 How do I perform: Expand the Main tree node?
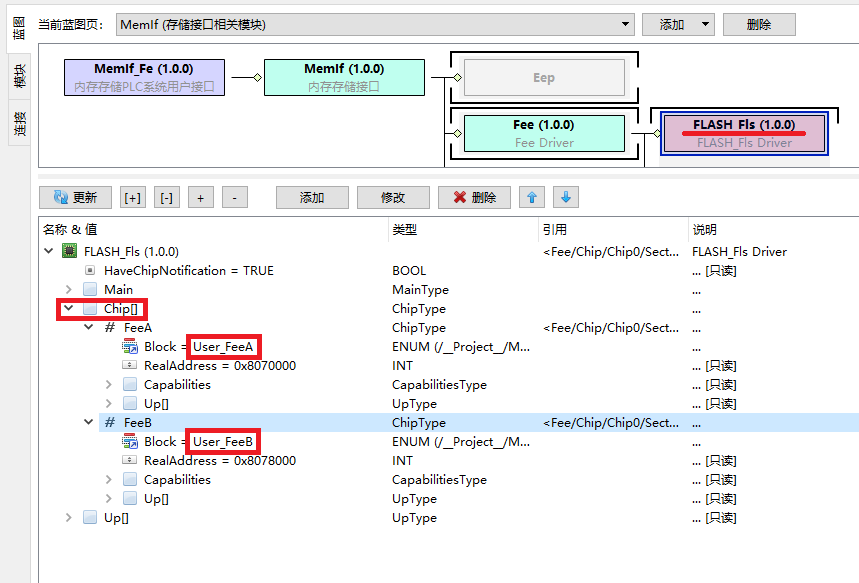click(x=68, y=290)
